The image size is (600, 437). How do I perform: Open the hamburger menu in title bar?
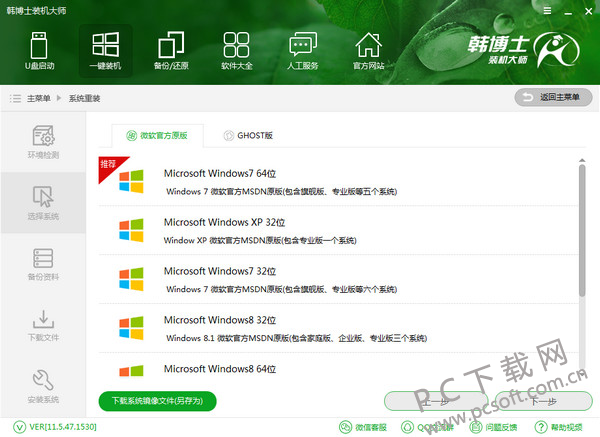(x=547, y=11)
